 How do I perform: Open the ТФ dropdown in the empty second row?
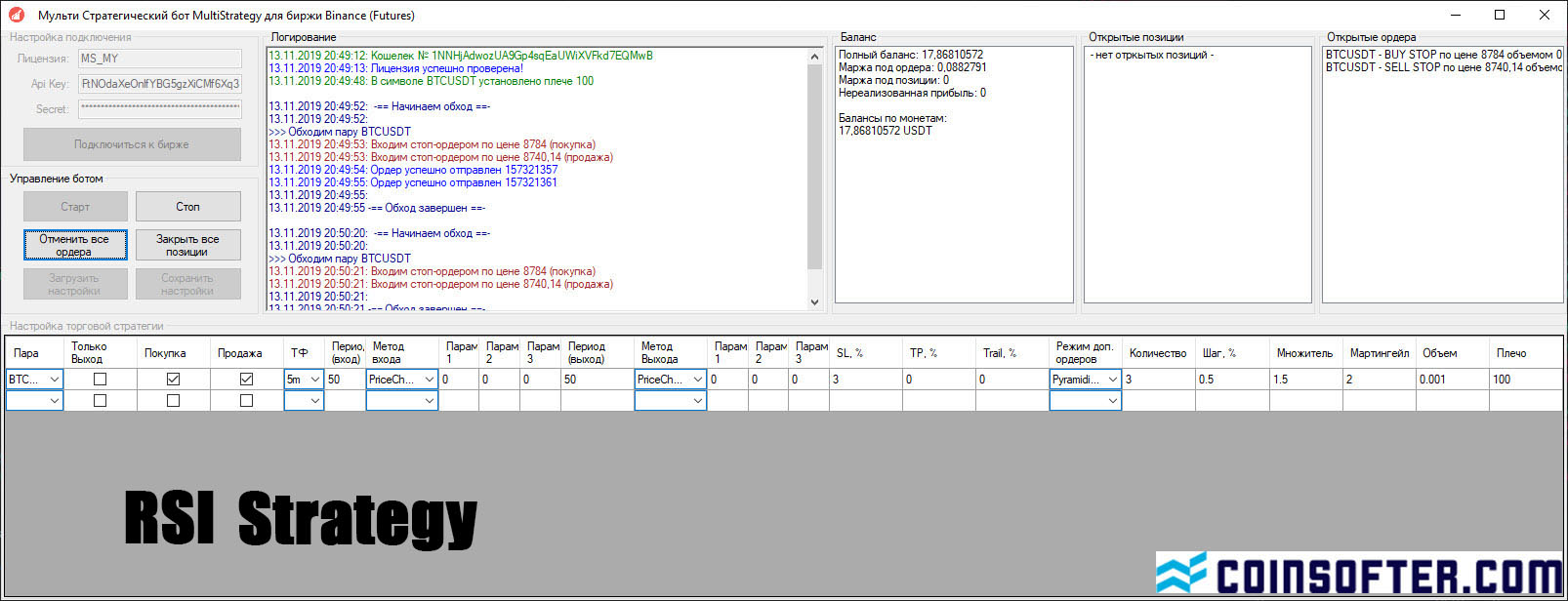coord(304,400)
